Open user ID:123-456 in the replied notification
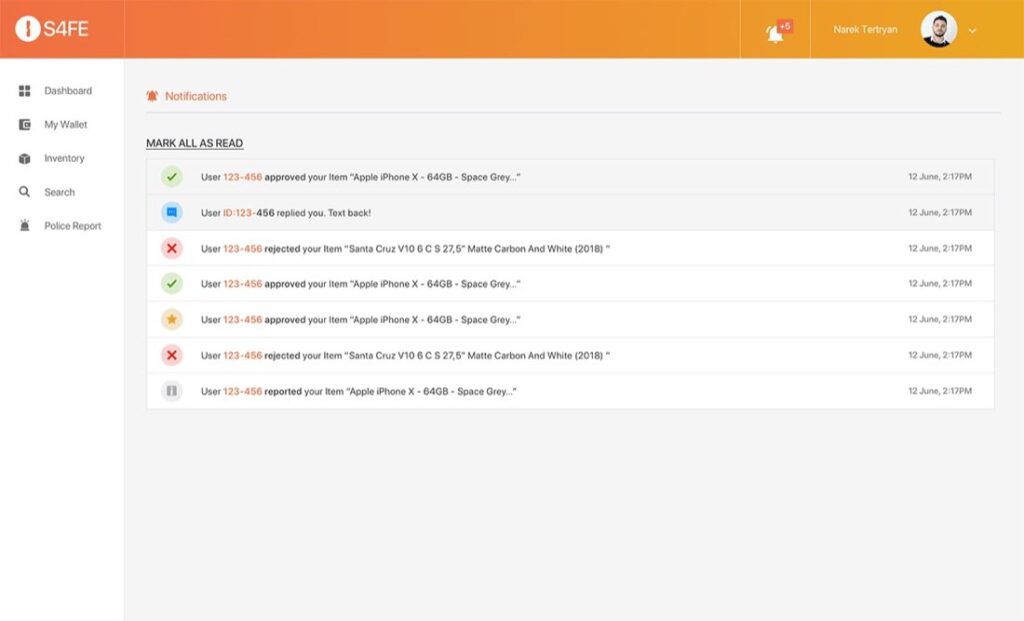This screenshot has height=621, width=1024. 249,213
